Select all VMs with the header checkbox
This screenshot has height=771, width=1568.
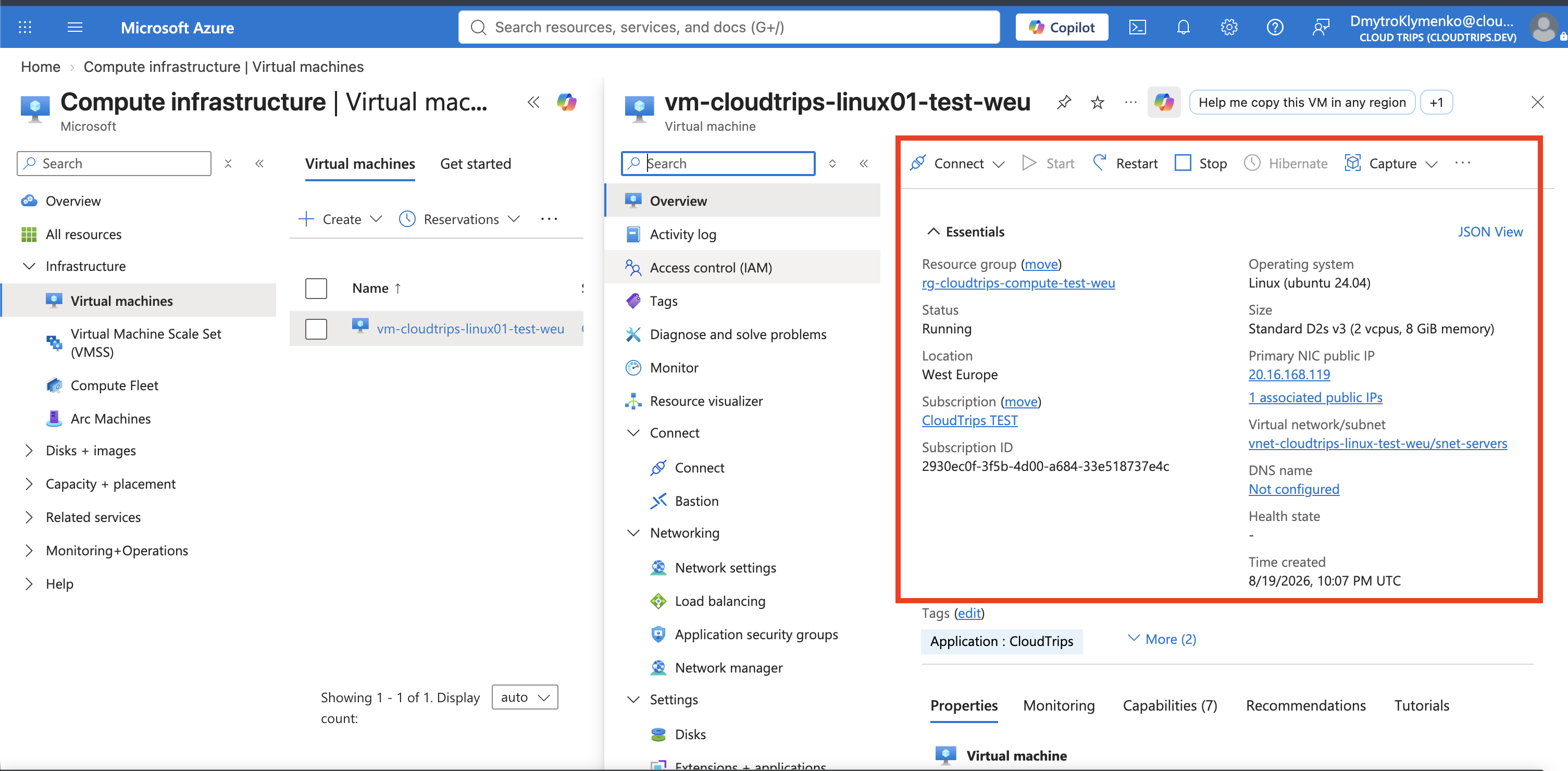316,289
